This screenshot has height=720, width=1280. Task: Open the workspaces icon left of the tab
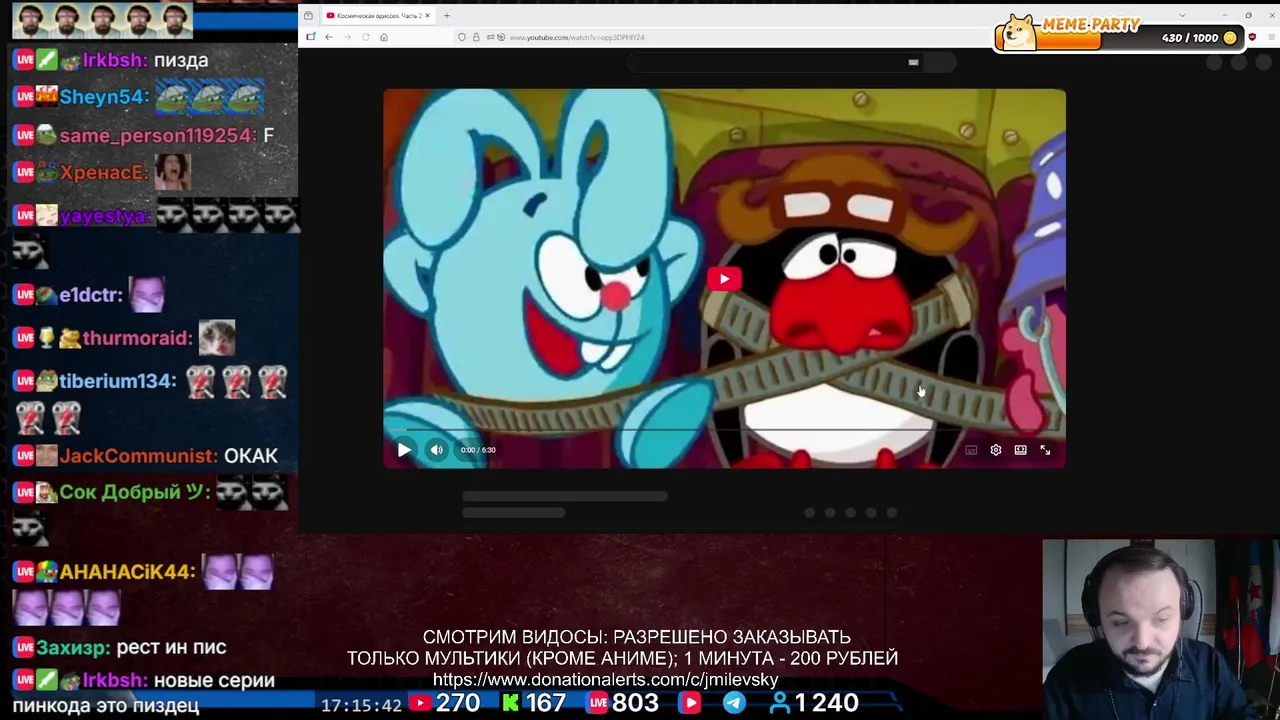click(x=308, y=16)
